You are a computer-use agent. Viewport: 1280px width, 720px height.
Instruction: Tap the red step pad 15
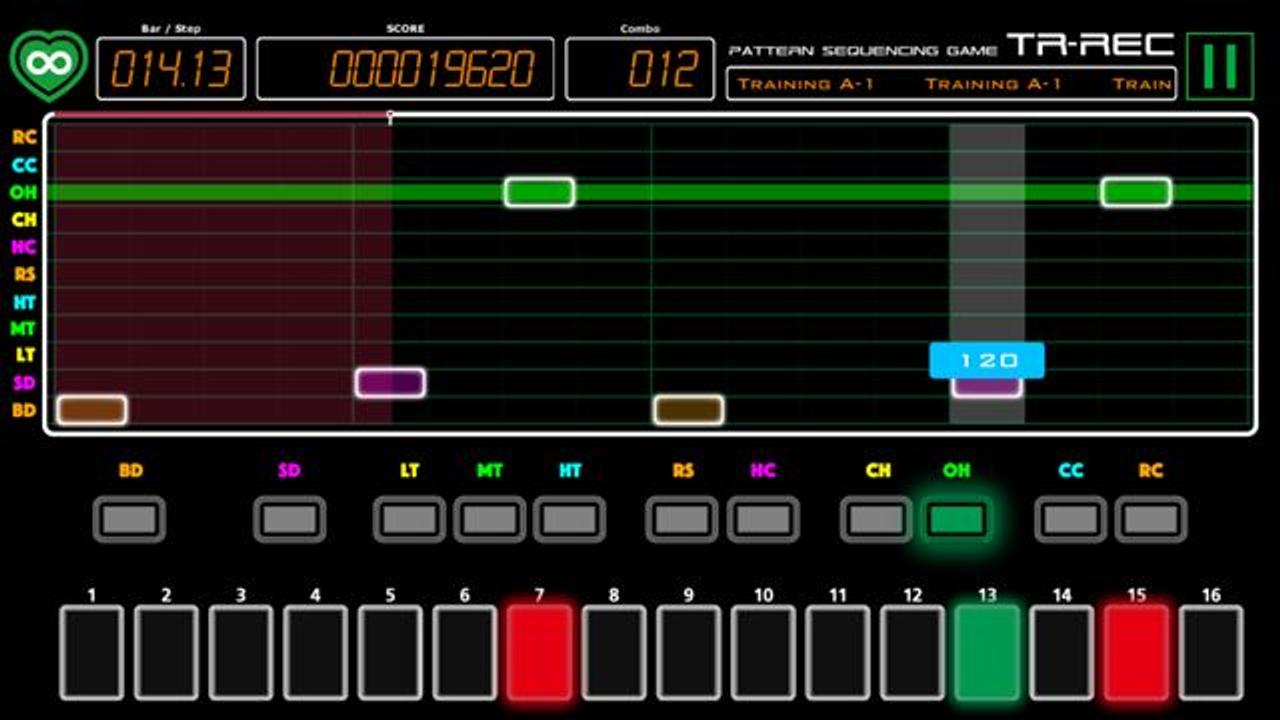pos(1137,652)
